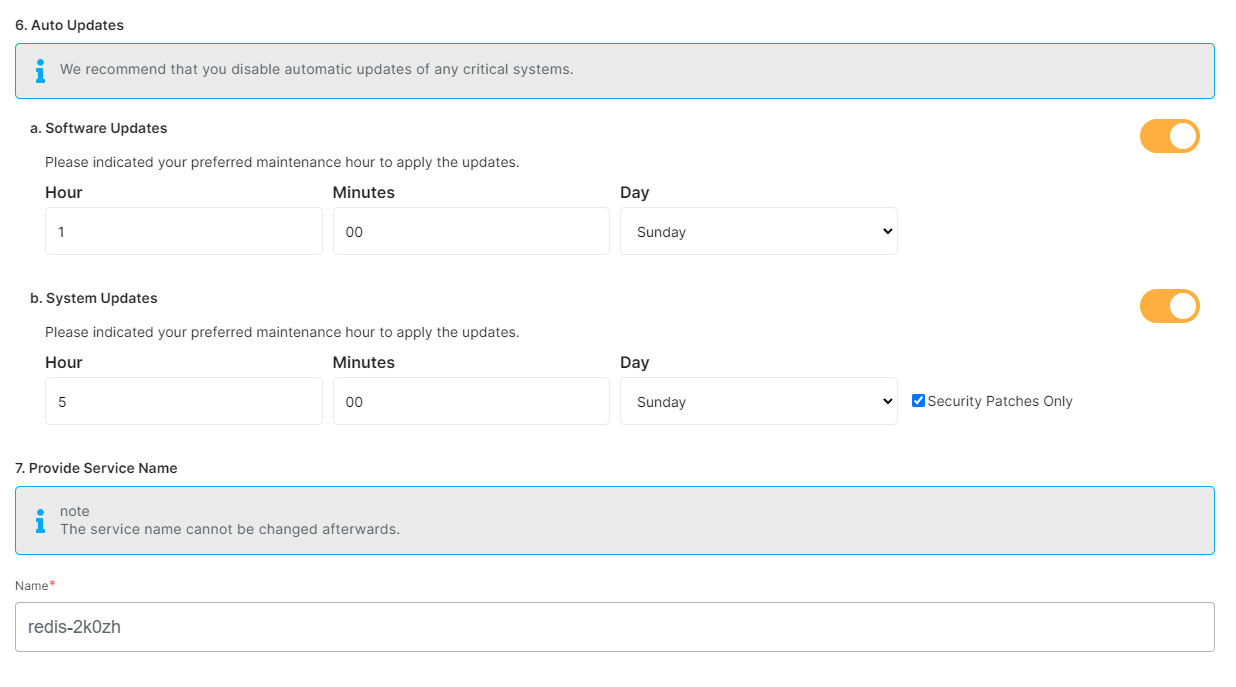This screenshot has width=1236, height=687.
Task: Click the Software Updates Minutes field
Action: pos(471,231)
